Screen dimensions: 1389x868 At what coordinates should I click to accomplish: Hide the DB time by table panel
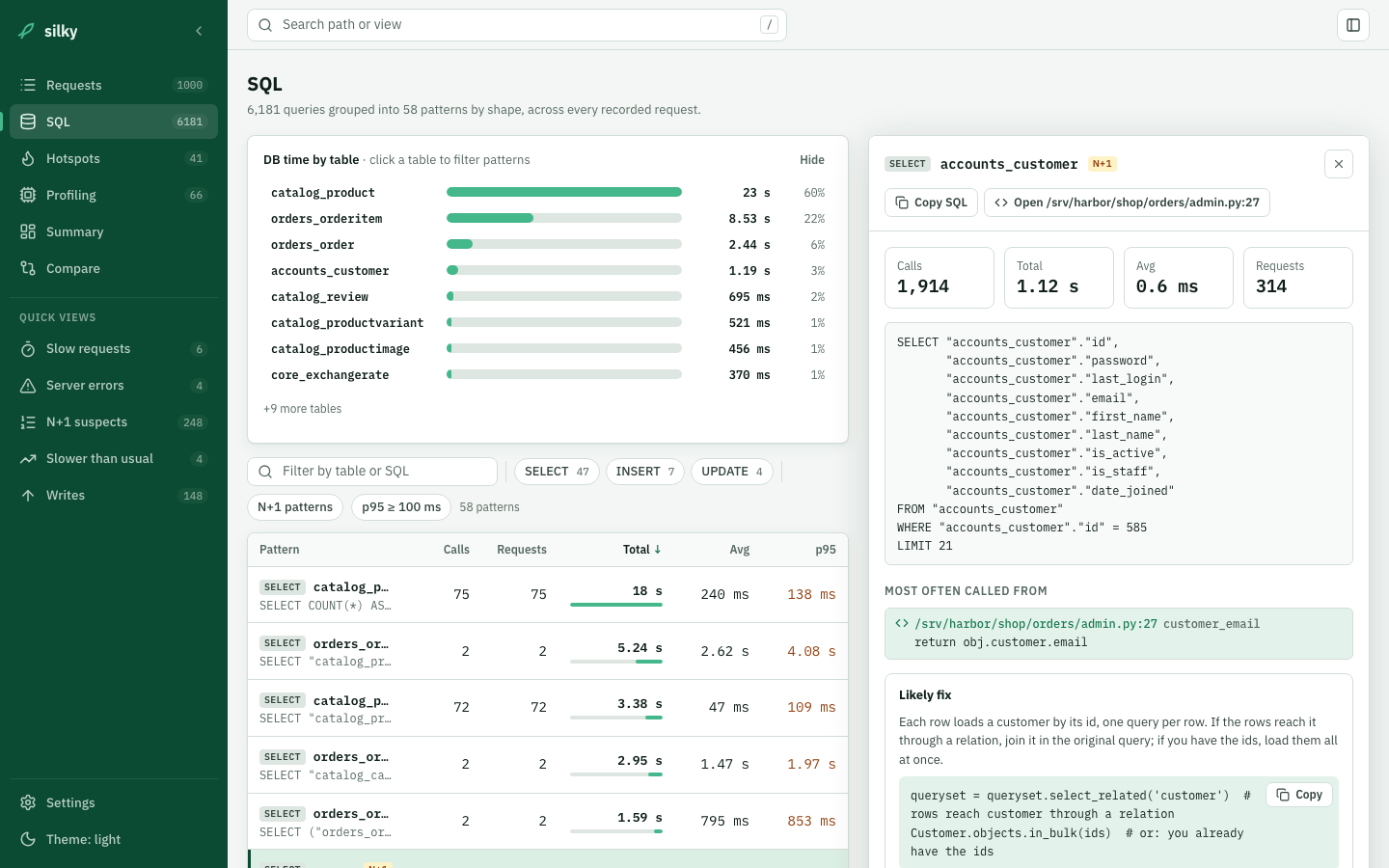point(812,160)
